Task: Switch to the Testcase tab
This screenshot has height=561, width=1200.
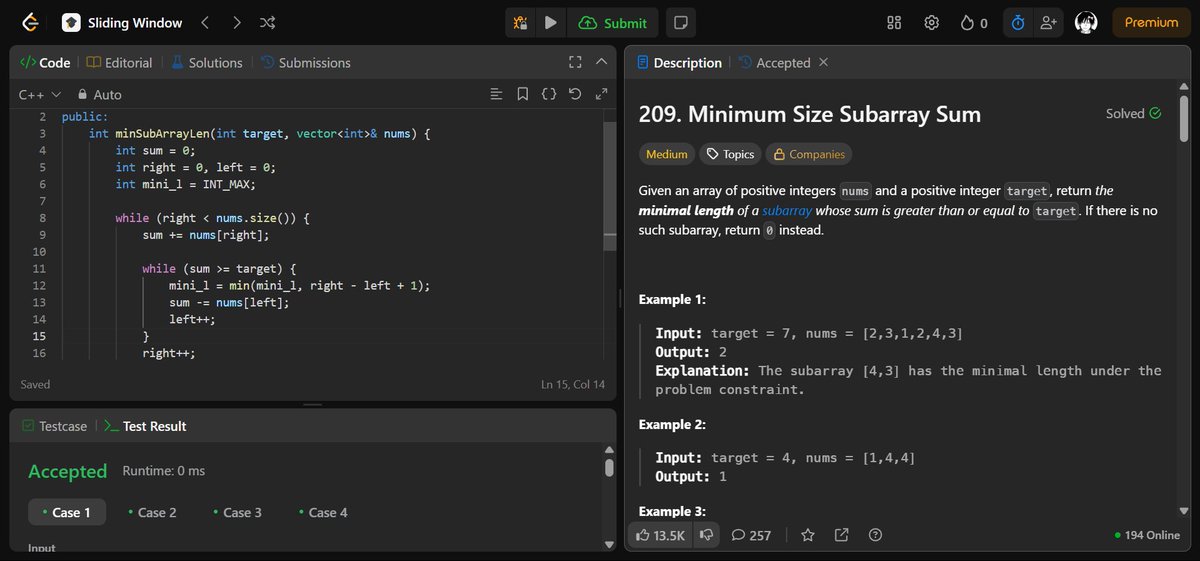Action: [54, 426]
